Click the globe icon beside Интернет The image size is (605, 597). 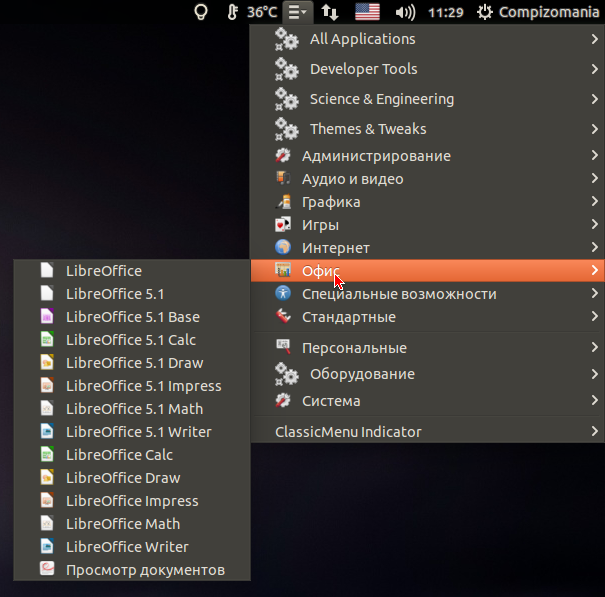(283, 247)
